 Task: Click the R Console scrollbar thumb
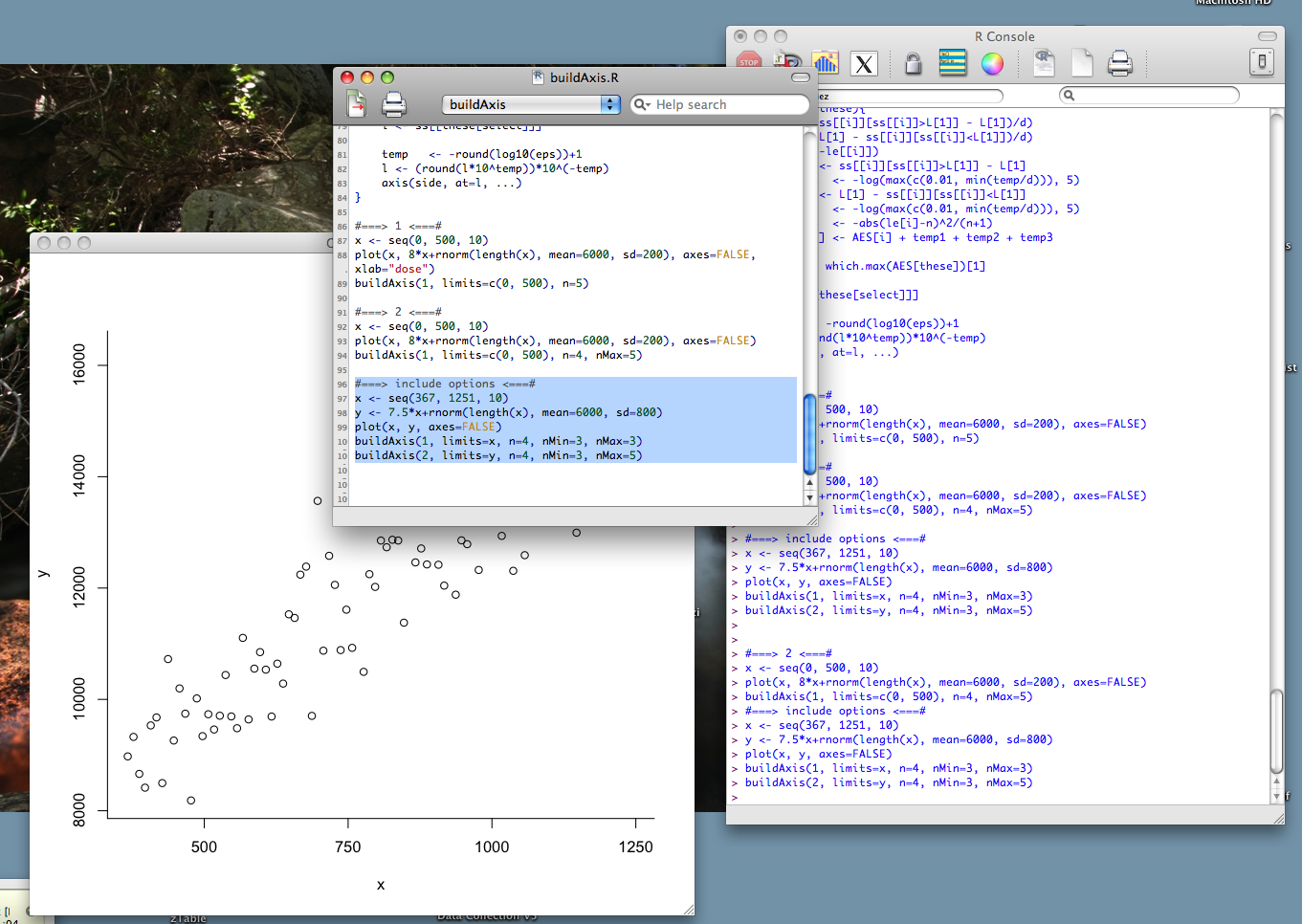tap(1276, 731)
